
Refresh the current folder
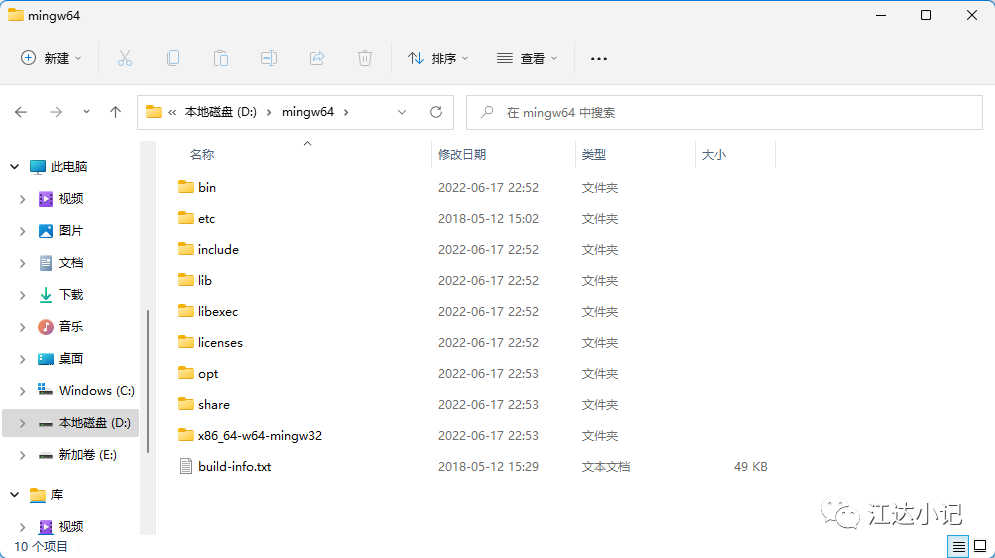tap(436, 112)
